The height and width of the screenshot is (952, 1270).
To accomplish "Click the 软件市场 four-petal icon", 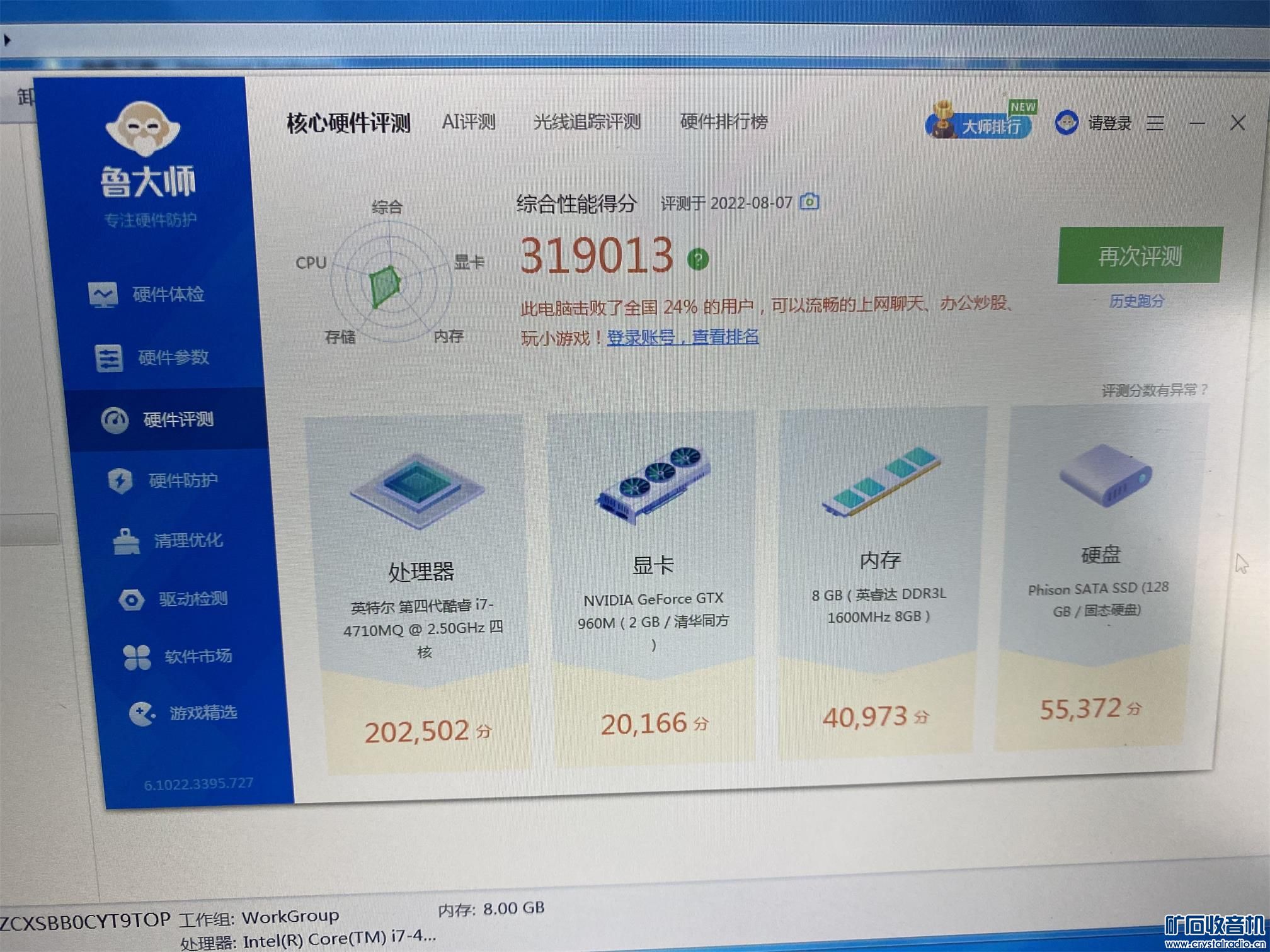I will [x=137, y=657].
